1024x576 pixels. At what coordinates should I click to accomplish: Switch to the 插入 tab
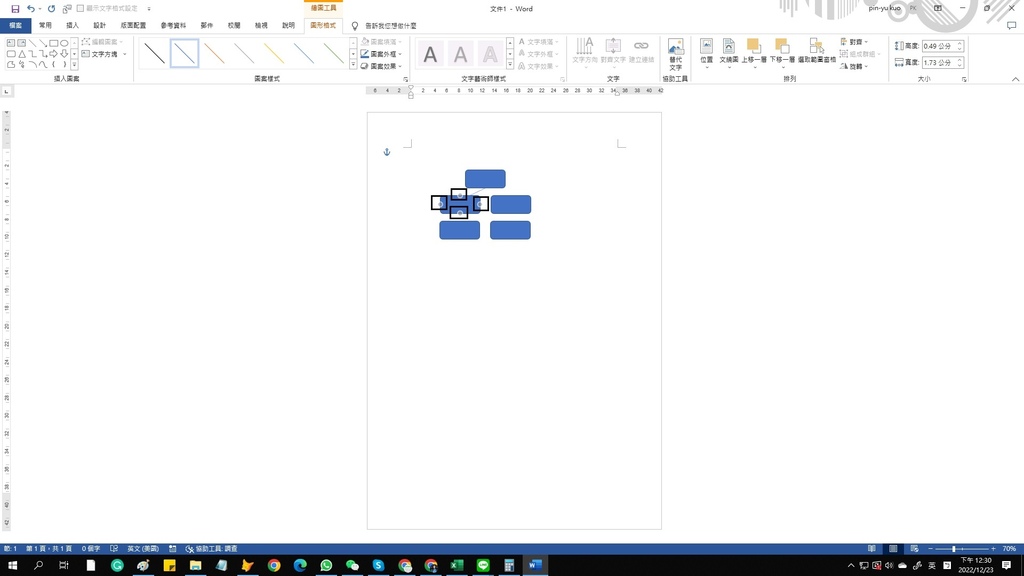pos(72,25)
